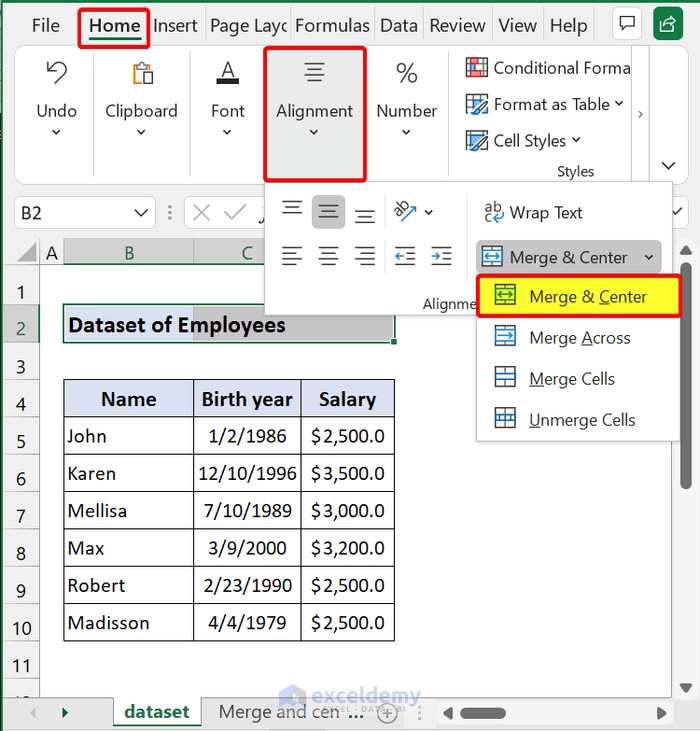Click the vertical scroll down arrow
Image resolution: width=700 pixels, height=731 pixels.
click(686, 688)
